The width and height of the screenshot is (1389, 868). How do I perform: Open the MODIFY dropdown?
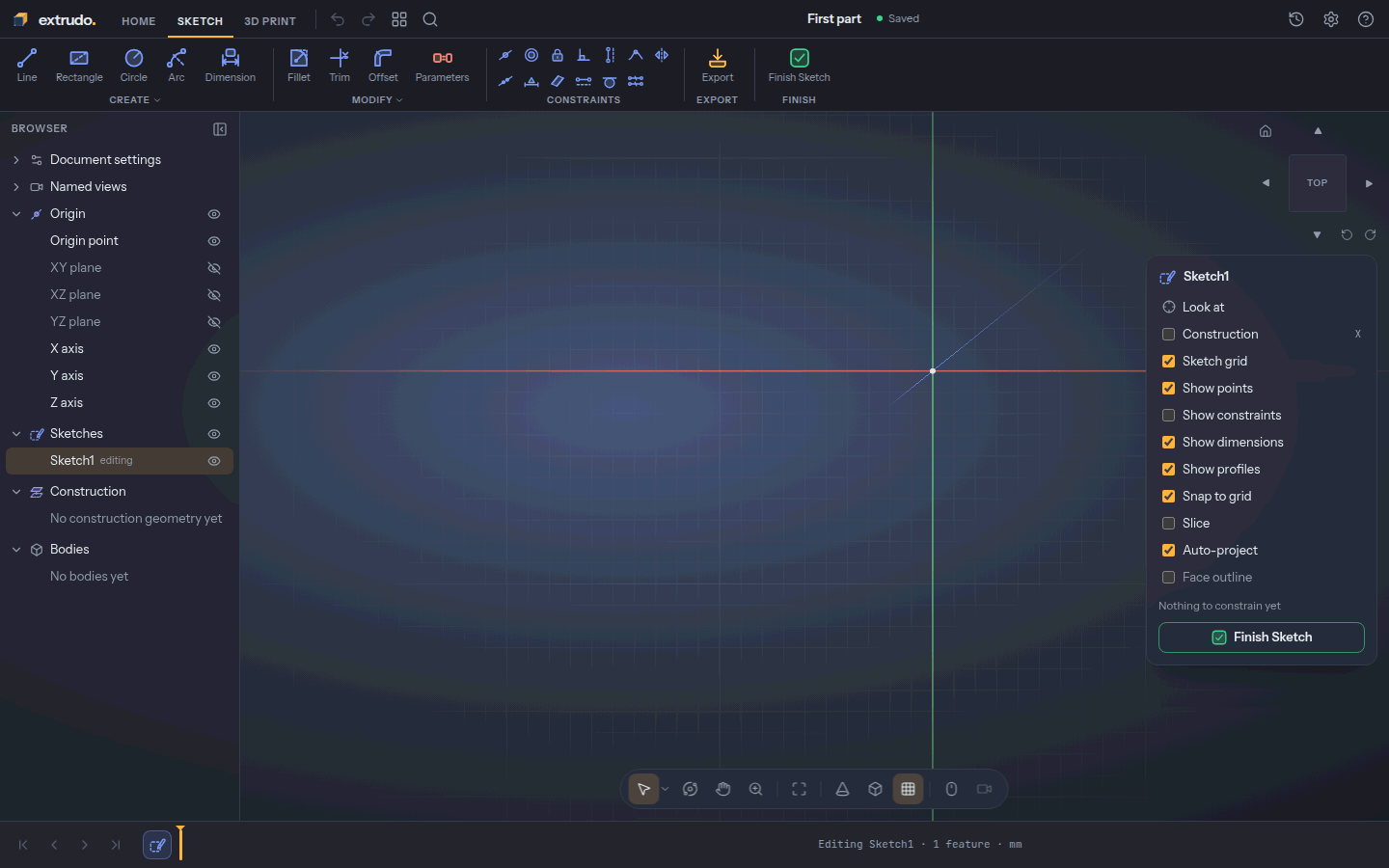377,100
